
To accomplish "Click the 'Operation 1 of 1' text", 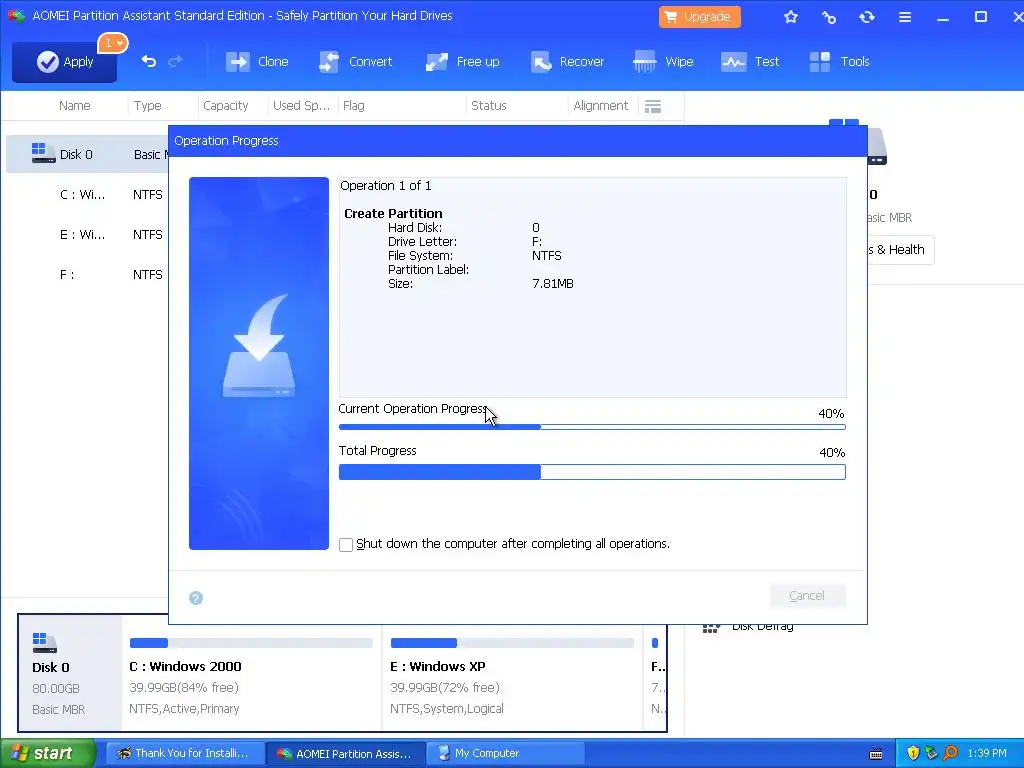I will coord(385,186).
